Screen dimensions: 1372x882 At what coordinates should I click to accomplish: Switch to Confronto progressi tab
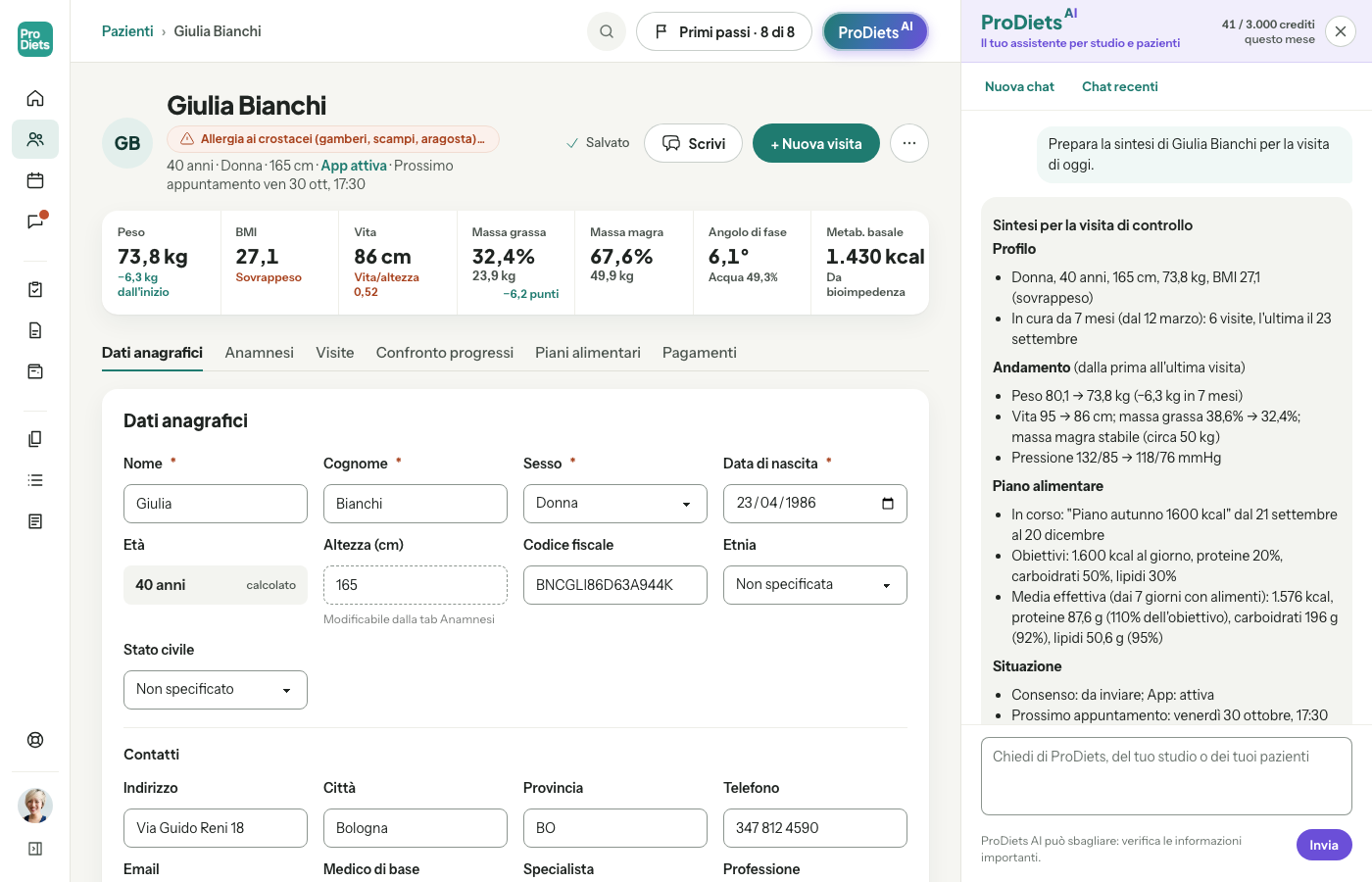click(445, 353)
